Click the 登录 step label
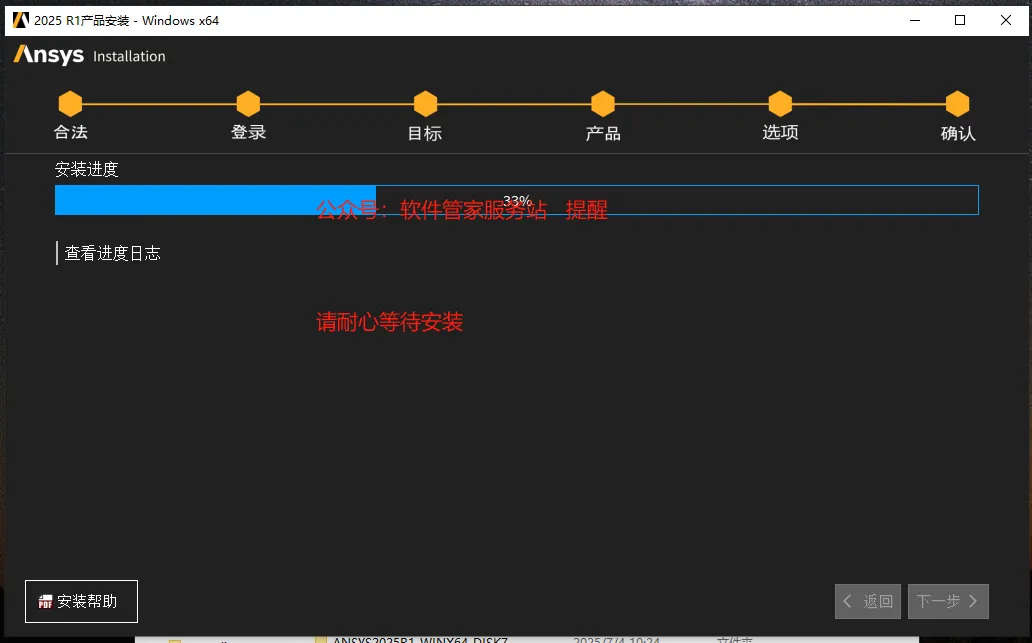Screen dimensions: 1032x643 click(x=248, y=132)
